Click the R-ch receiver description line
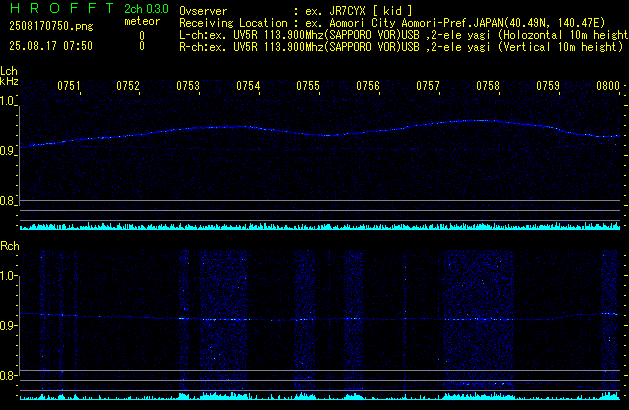629x410 pixels. coord(401,47)
